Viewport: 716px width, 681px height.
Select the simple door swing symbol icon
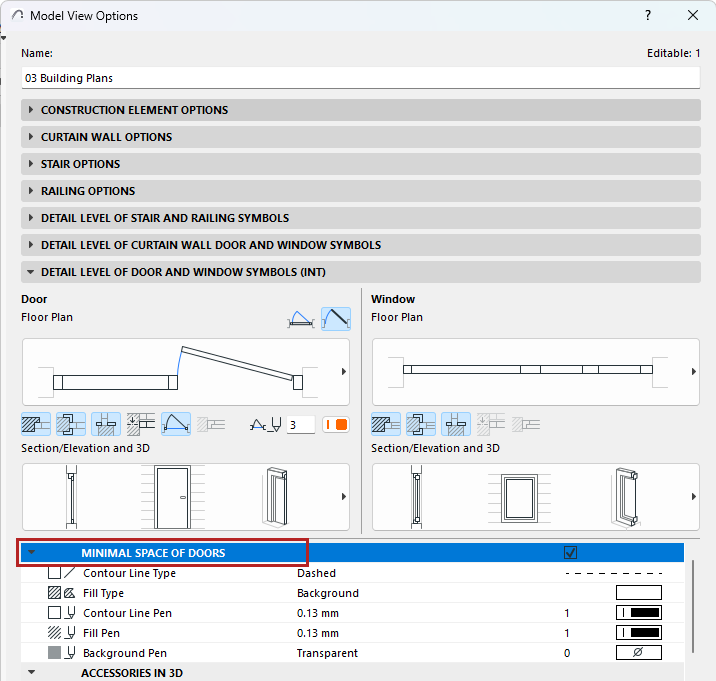click(301, 319)
